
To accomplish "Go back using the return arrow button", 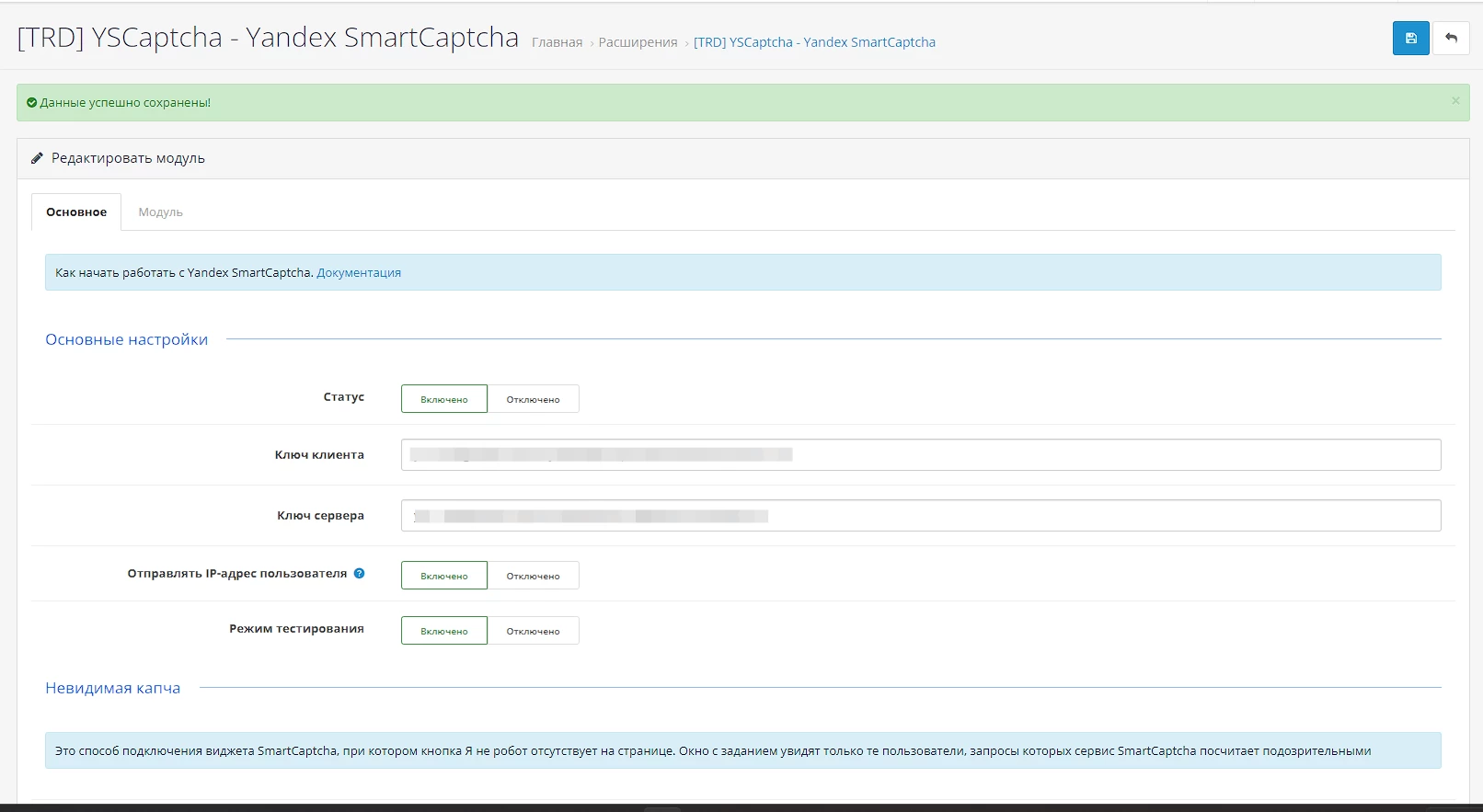I will (1451, 39).
